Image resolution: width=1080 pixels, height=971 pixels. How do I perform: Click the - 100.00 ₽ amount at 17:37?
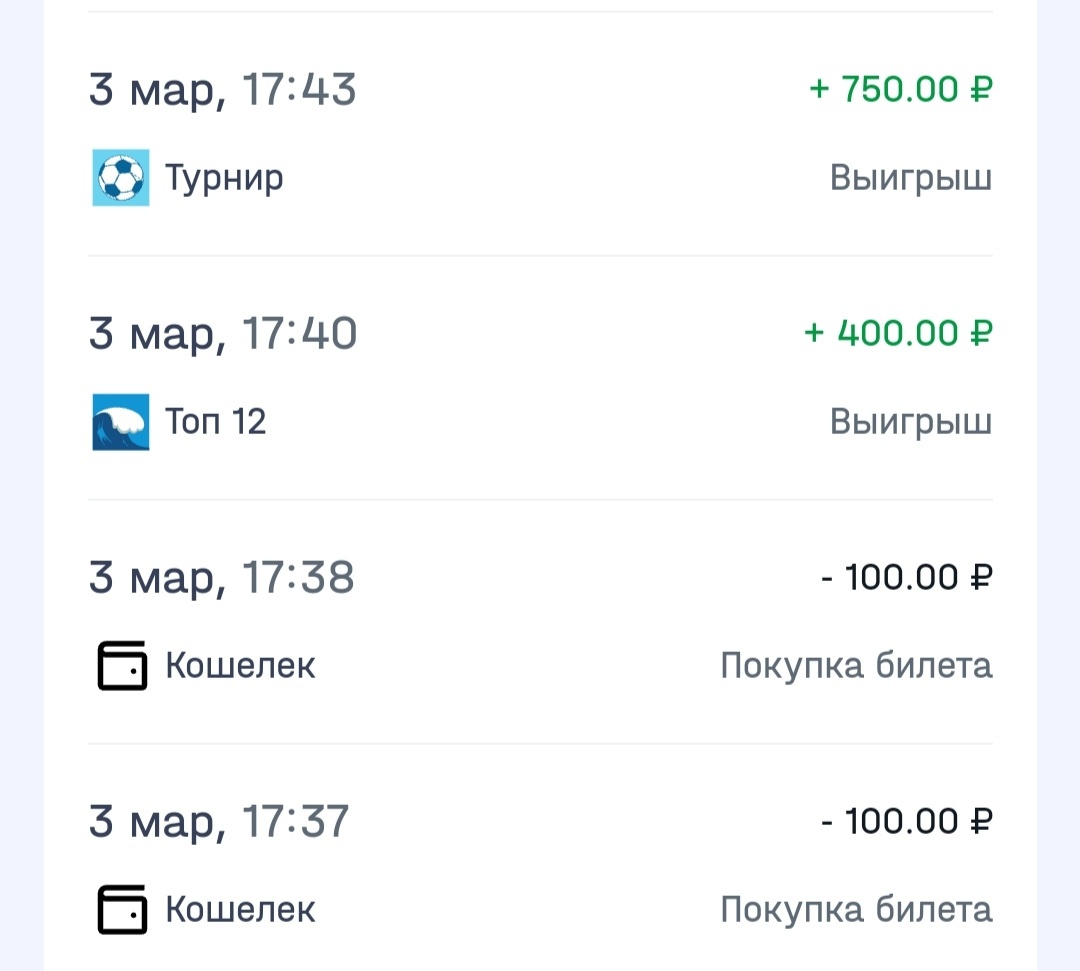pyautogui.click(x=908, y=821)
